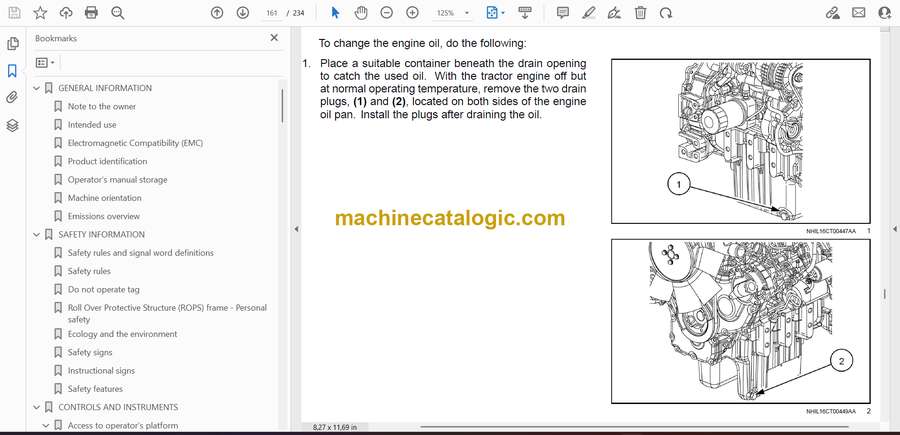Open Ecology and the environment bookmark

[122, 334]
